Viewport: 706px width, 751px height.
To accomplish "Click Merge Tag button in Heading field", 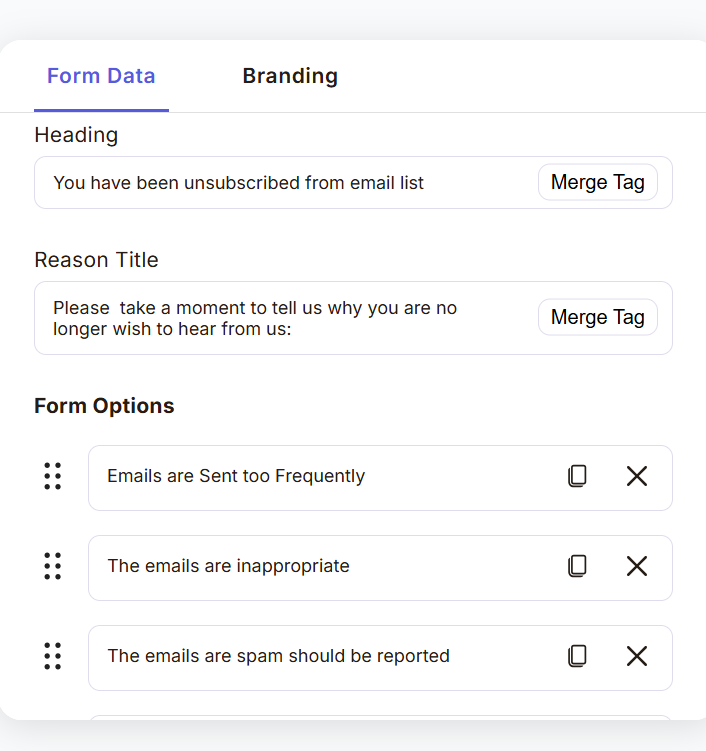I will [597, 182].
